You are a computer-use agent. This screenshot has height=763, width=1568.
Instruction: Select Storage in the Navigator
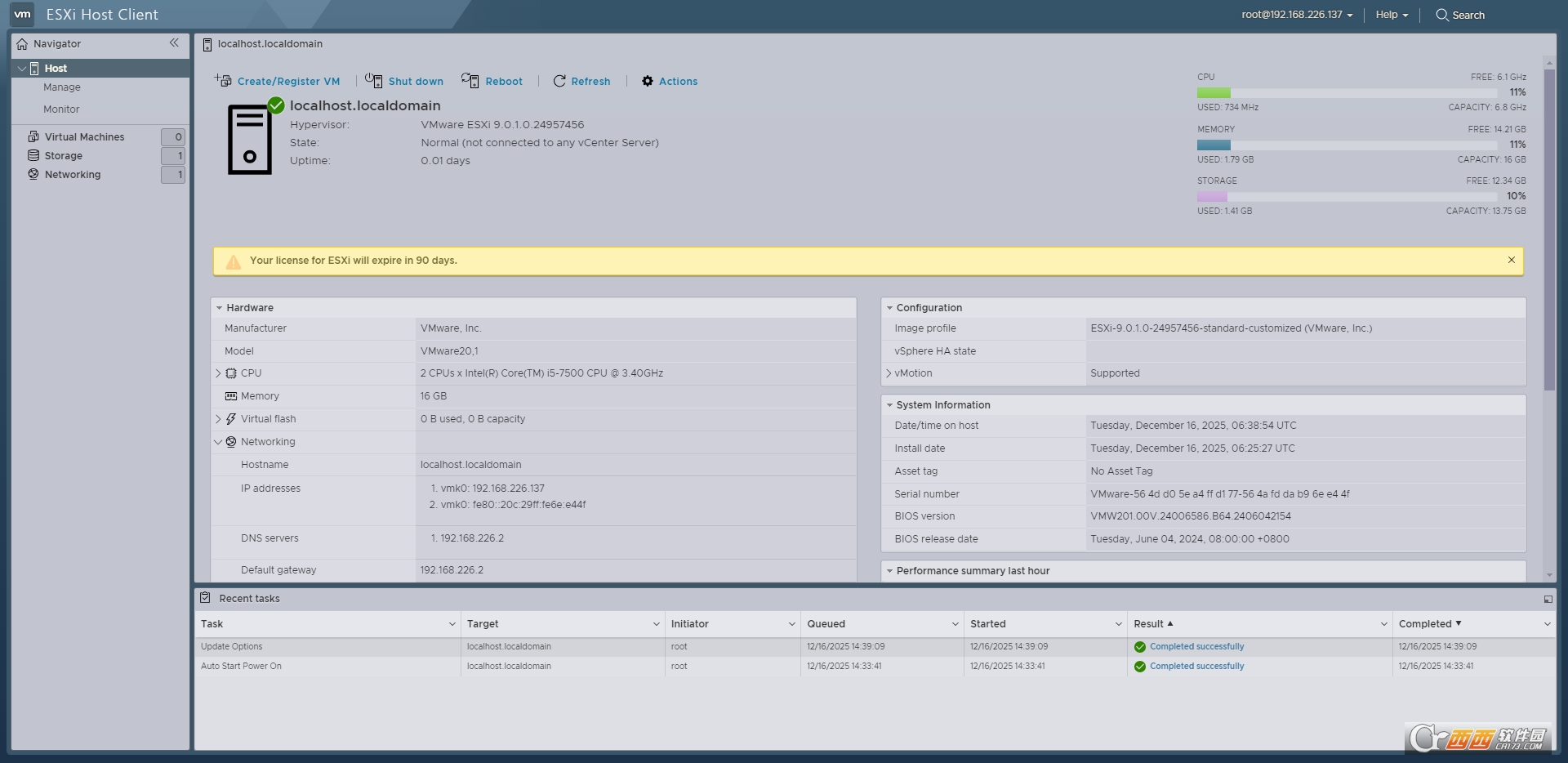[63, 156]
